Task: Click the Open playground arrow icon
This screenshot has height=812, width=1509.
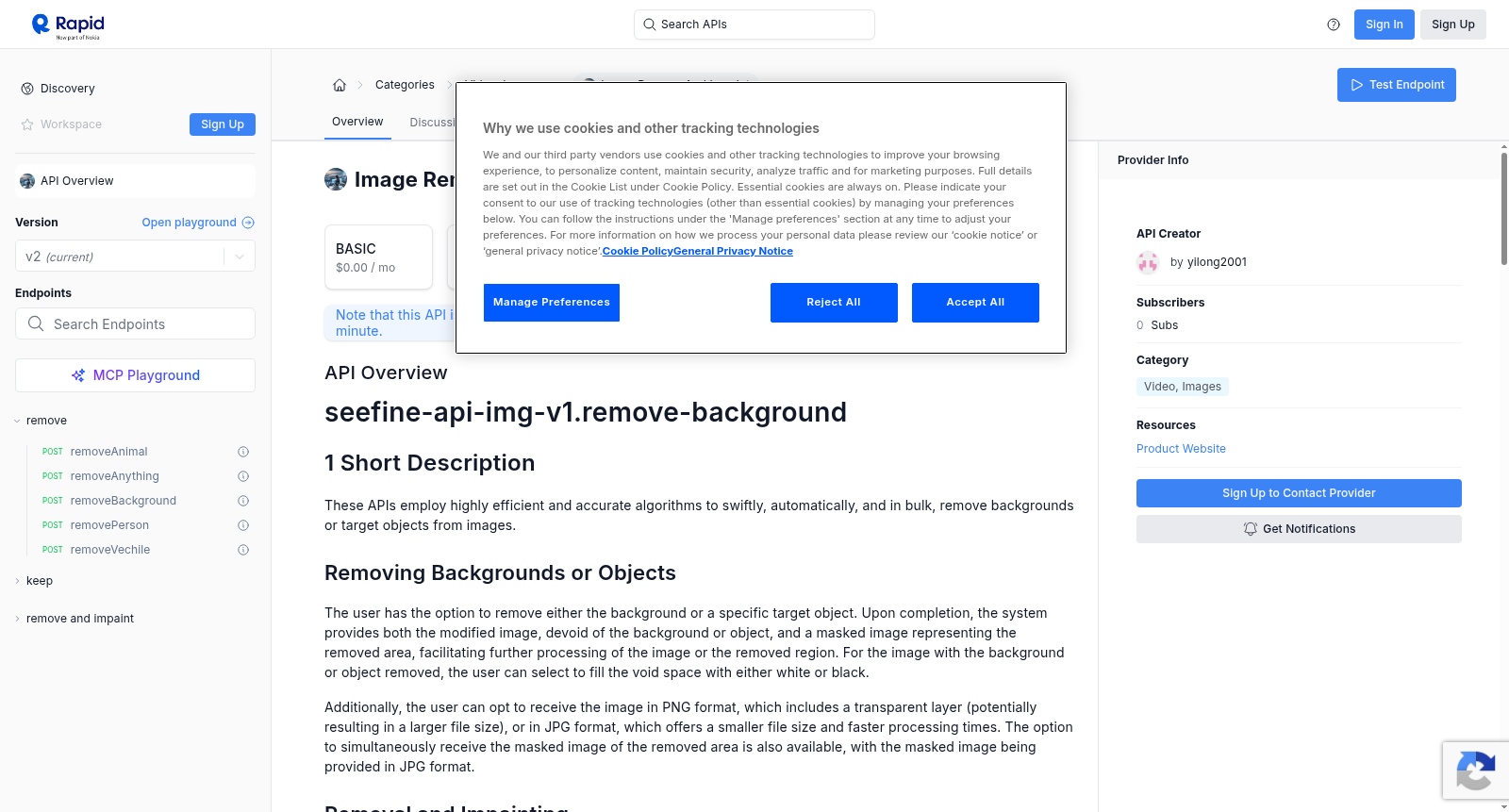Action: click(248, 223)
